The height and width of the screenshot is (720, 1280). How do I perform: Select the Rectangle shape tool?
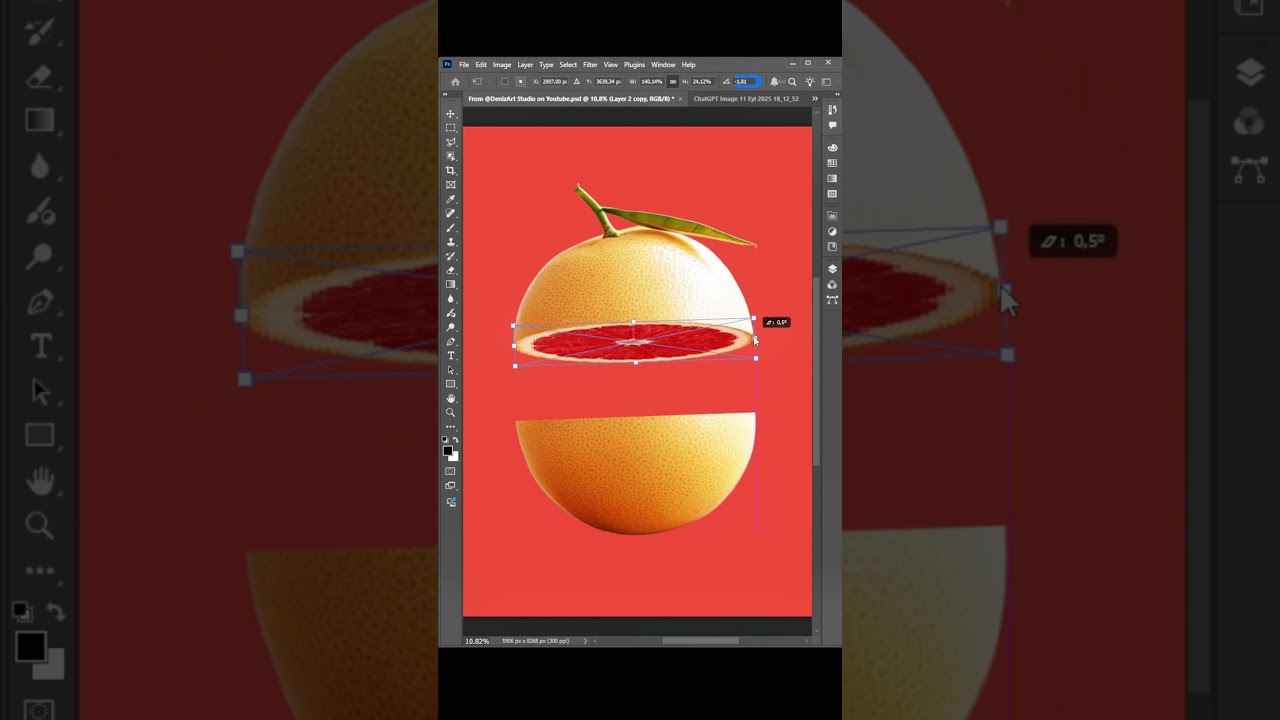tap(450, 384)
